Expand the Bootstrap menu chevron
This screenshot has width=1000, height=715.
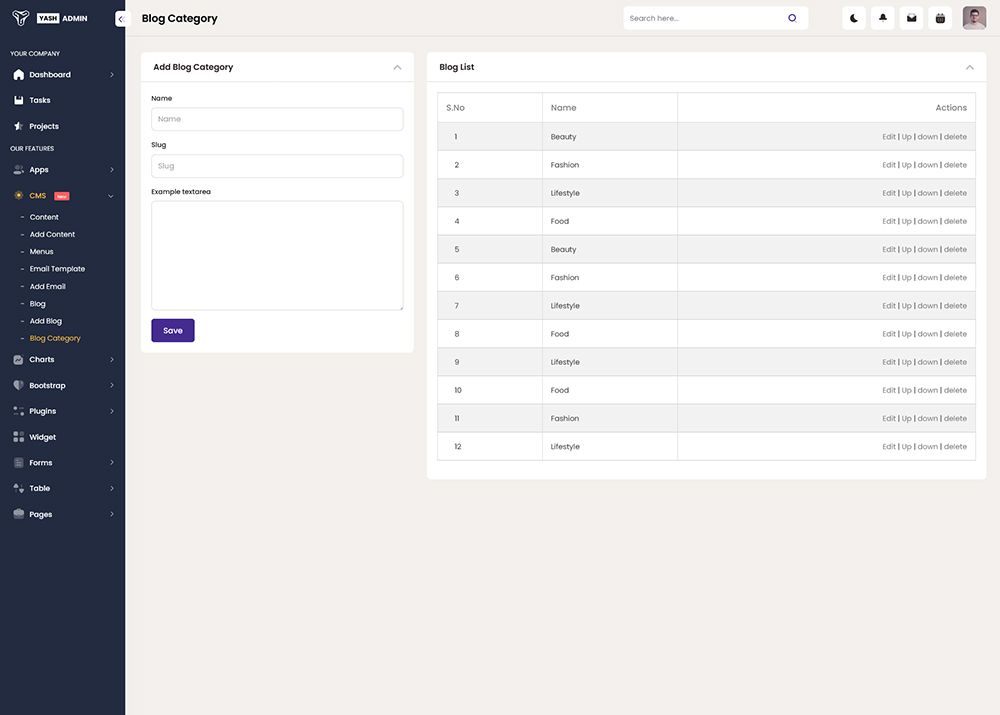tap(112, 385)
